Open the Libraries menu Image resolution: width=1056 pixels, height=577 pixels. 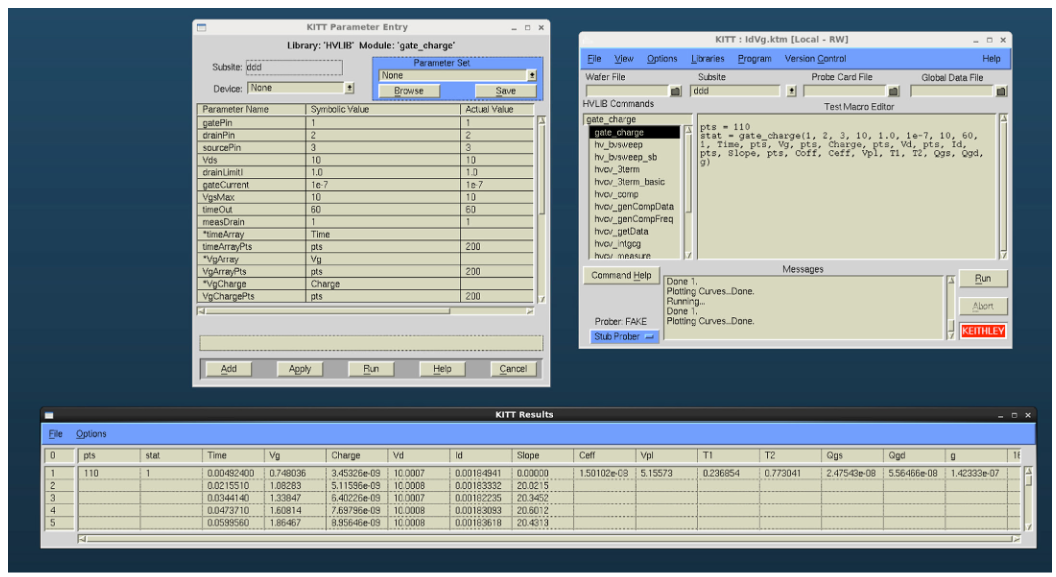point(708,59)
